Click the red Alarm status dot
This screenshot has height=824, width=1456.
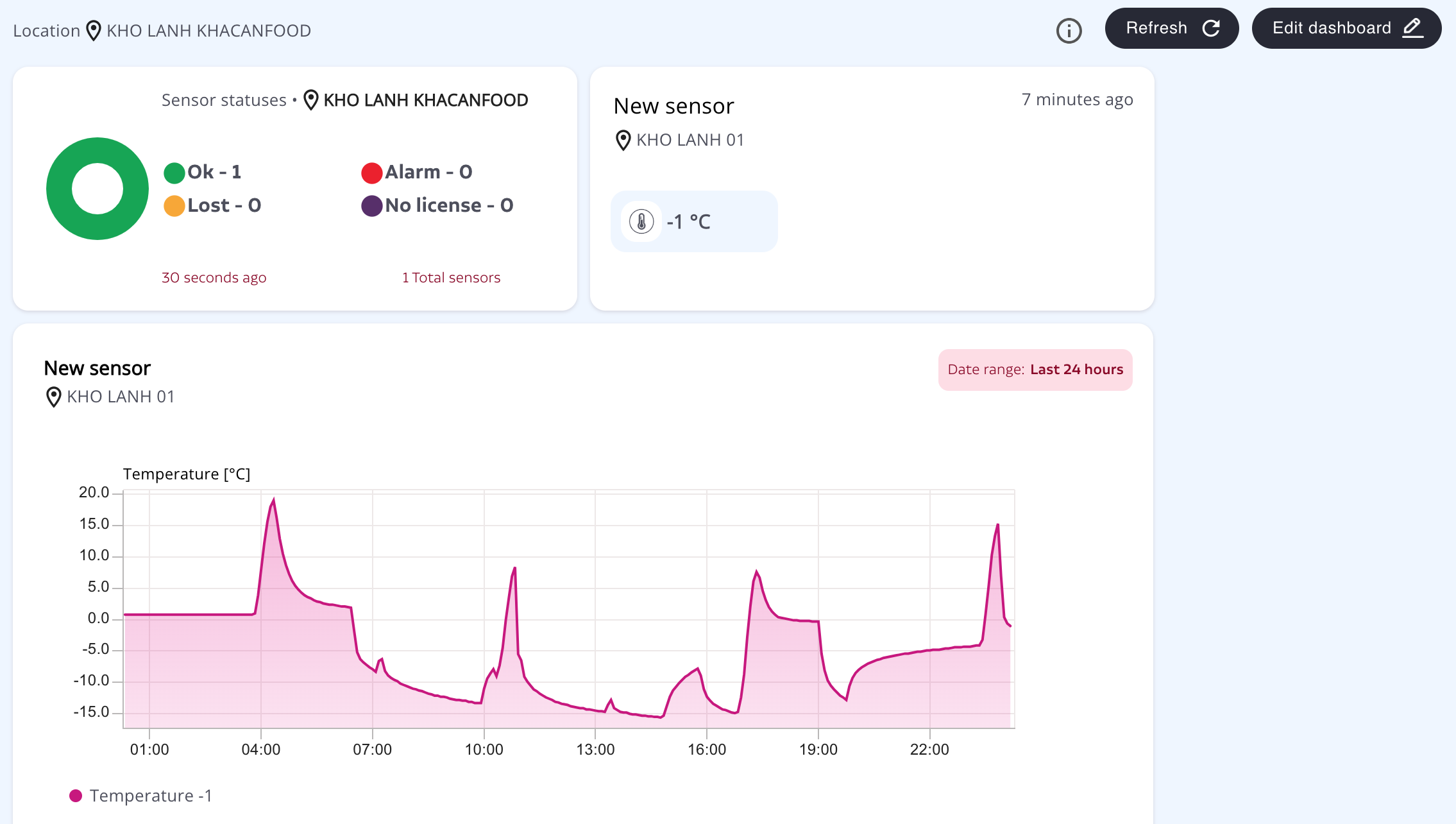[371, 173]
